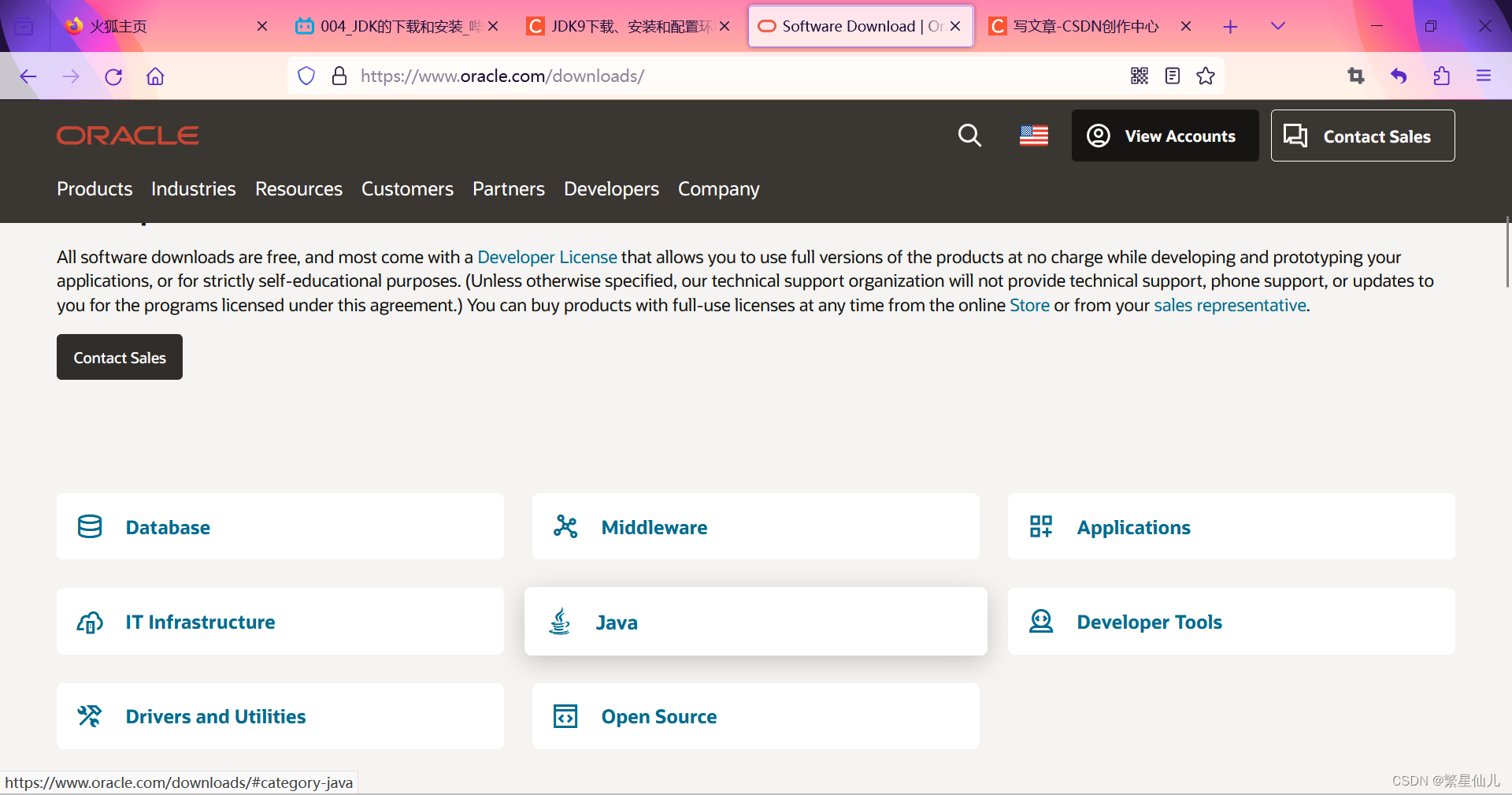Screen dimensions: 1512x795
Task: Open the Java downloads category
Action: click(x=756, y=621)
